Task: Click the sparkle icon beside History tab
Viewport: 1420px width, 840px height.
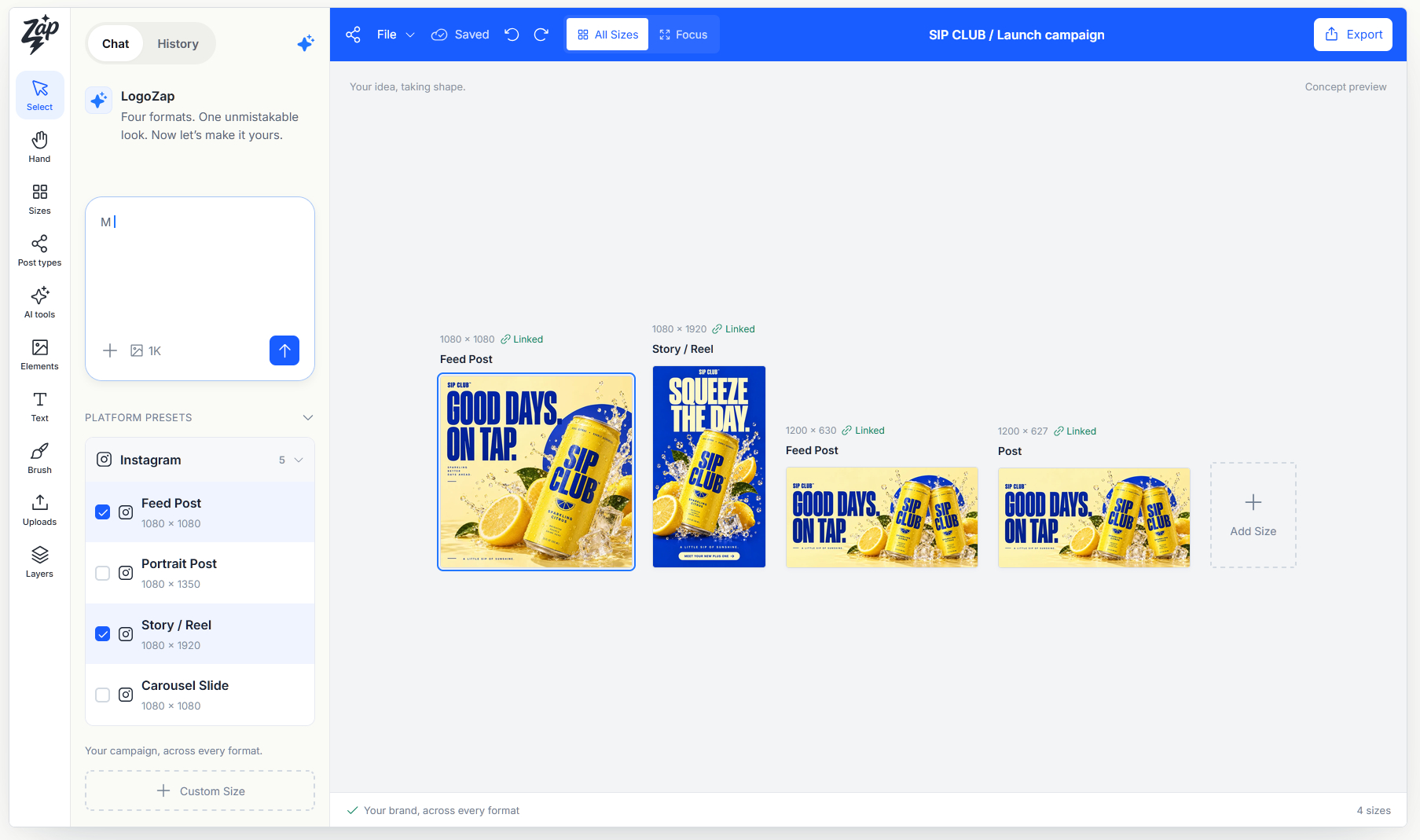Action: tap(306, 43)
